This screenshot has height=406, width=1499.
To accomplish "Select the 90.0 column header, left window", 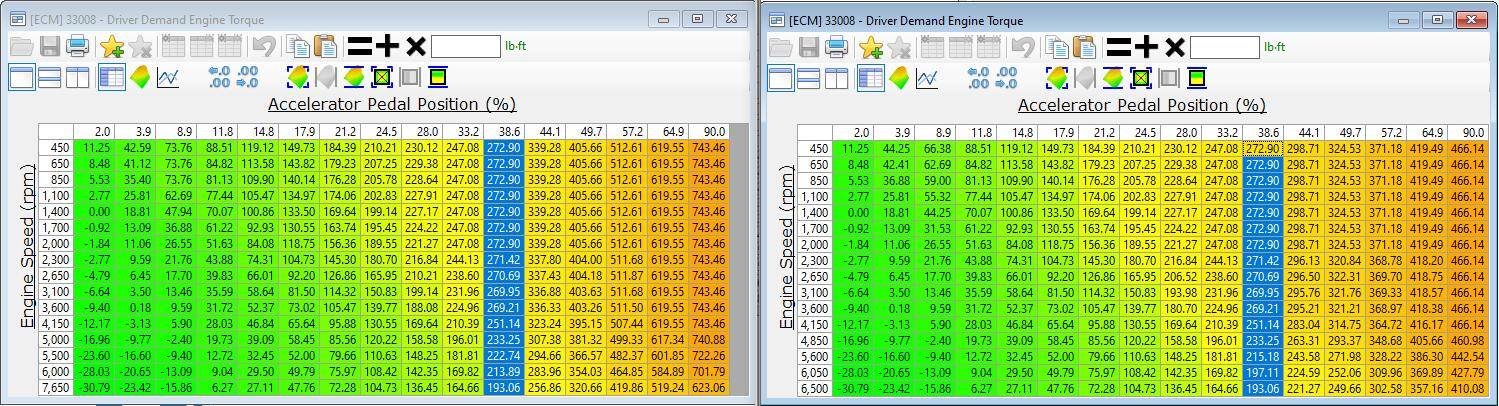I will tap(709, 132).
